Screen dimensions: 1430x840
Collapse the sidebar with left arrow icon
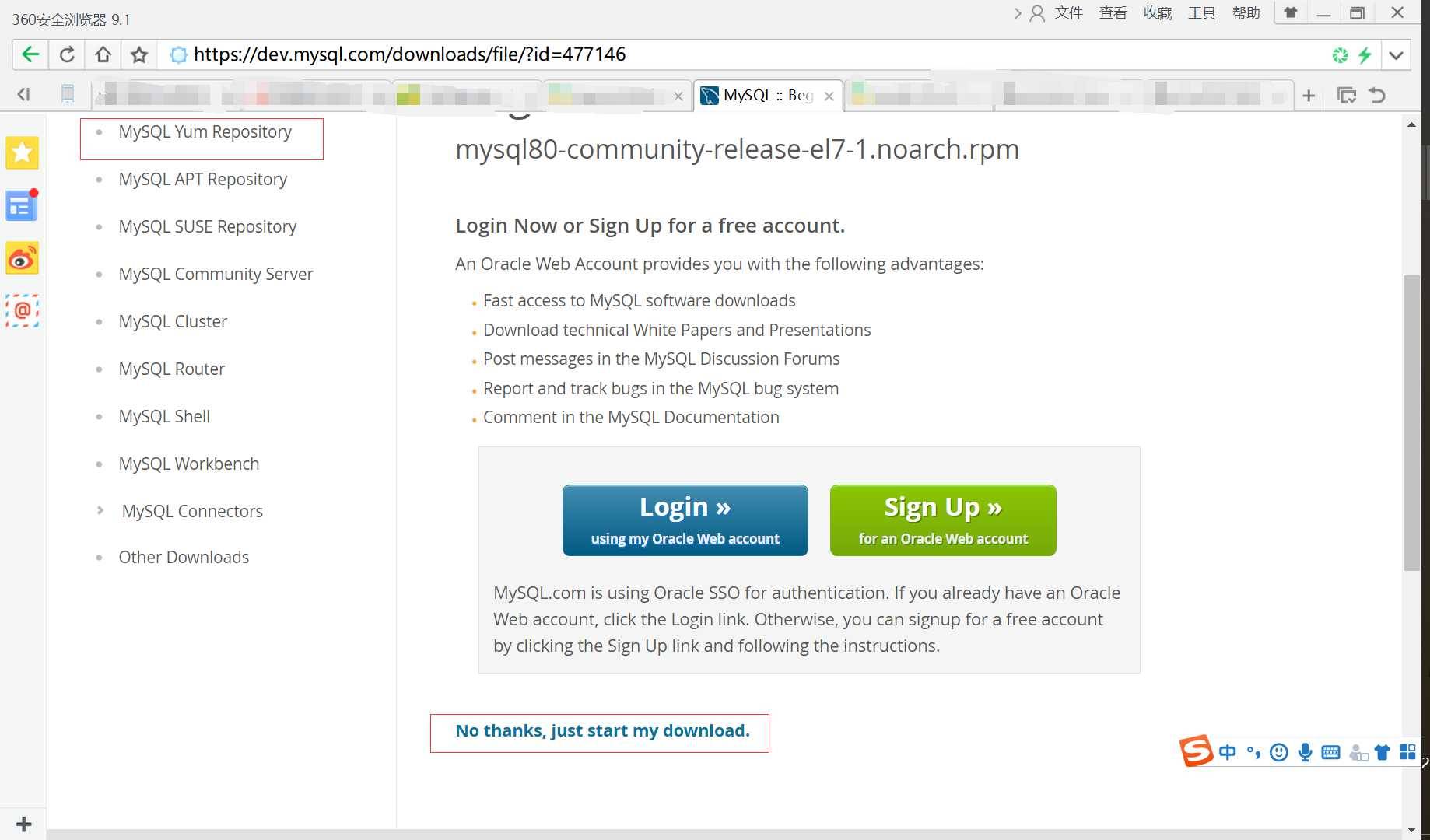[x=23, y=95]
